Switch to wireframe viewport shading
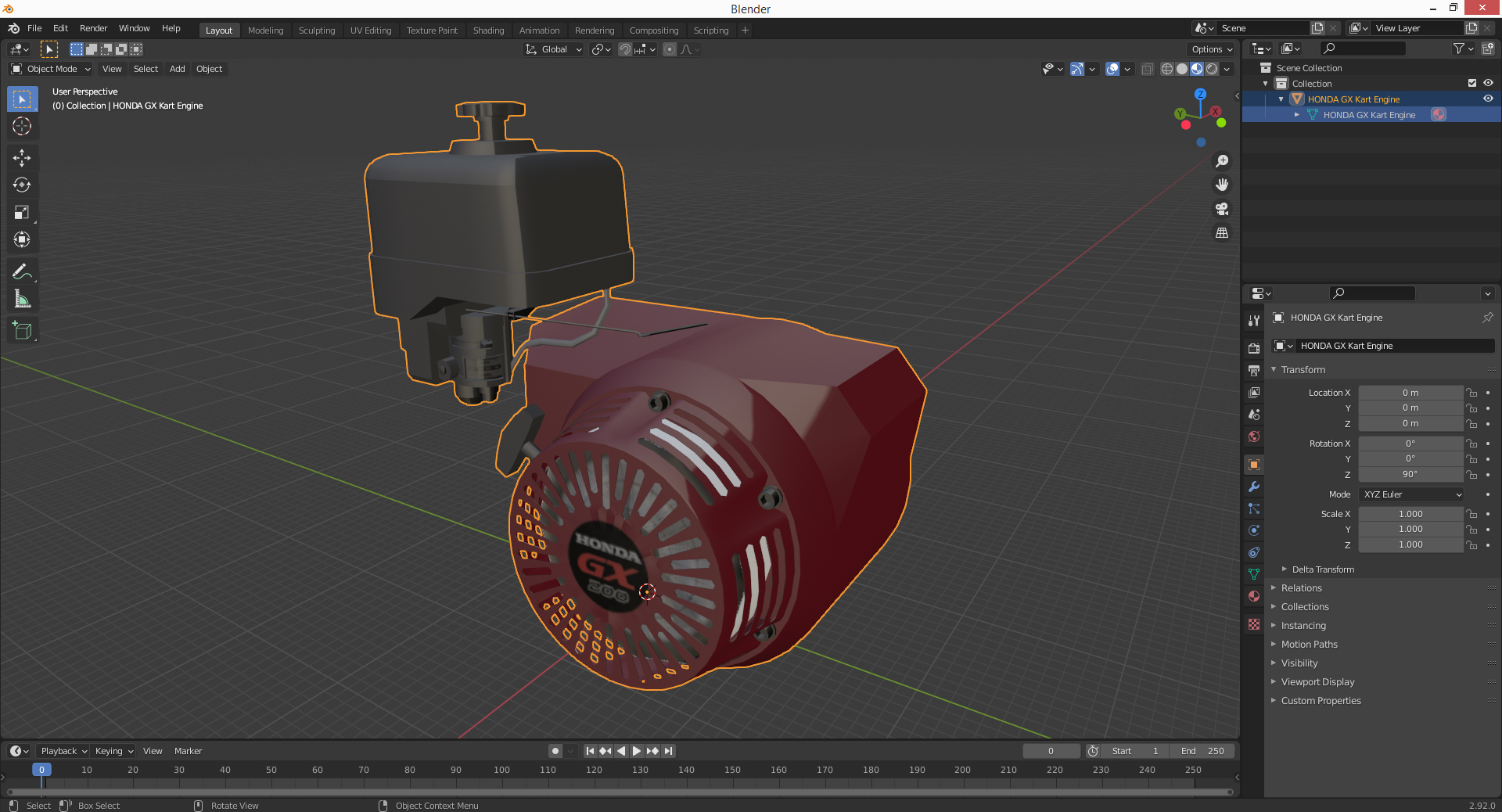 click(1167, 69)
